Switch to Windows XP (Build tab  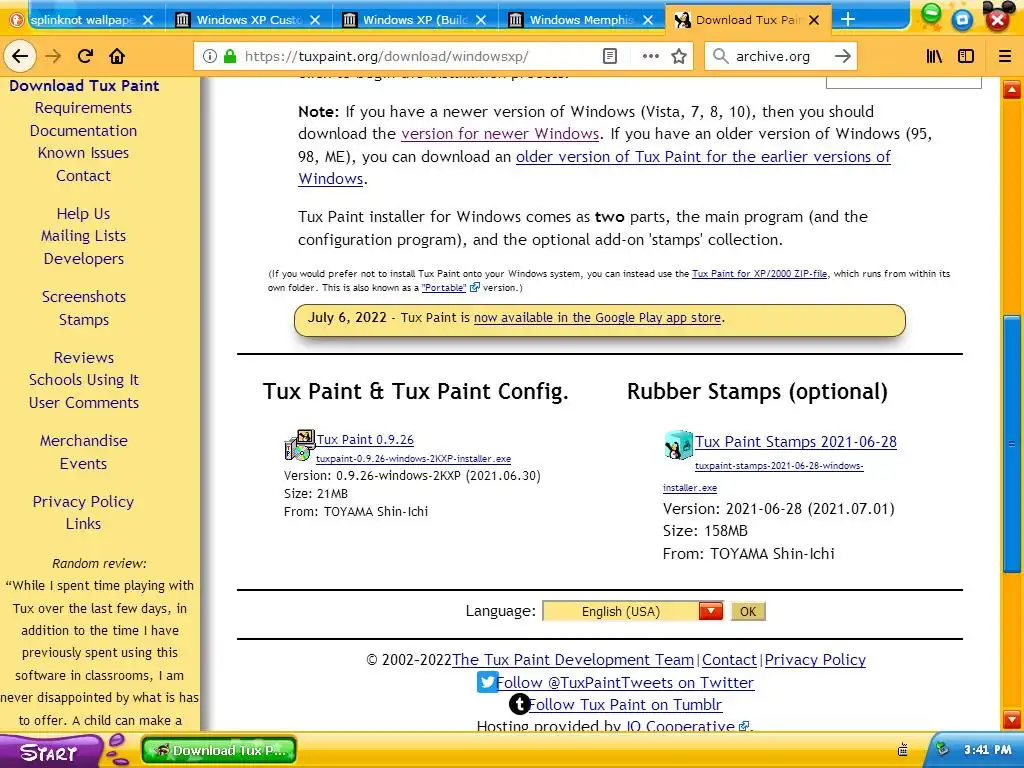pos(415,20)
